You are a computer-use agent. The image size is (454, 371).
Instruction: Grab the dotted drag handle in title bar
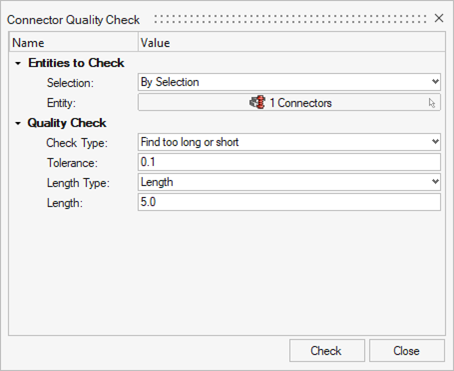pos(290,19)
